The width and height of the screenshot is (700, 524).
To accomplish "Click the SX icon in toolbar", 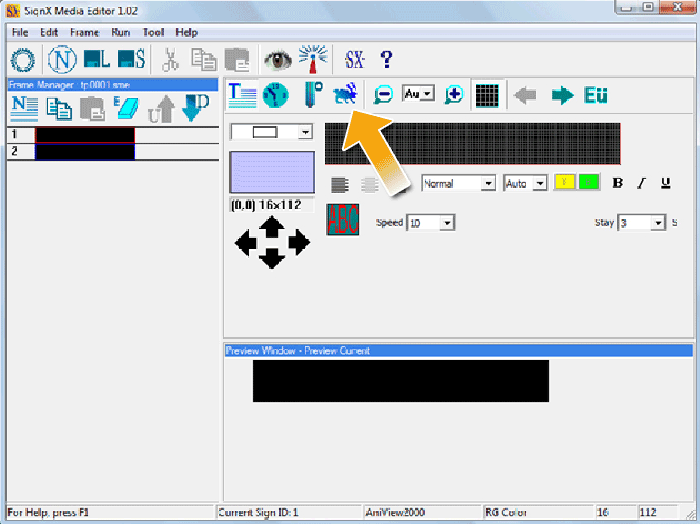I will point(355,59).
